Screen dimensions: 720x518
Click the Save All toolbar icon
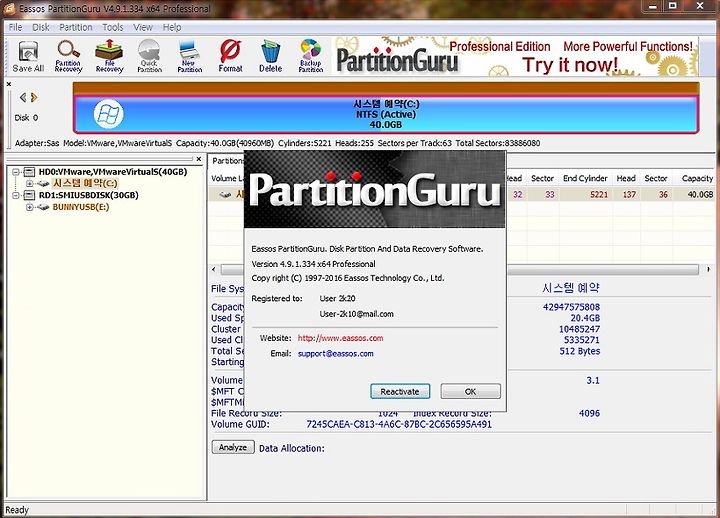[28, 56]
